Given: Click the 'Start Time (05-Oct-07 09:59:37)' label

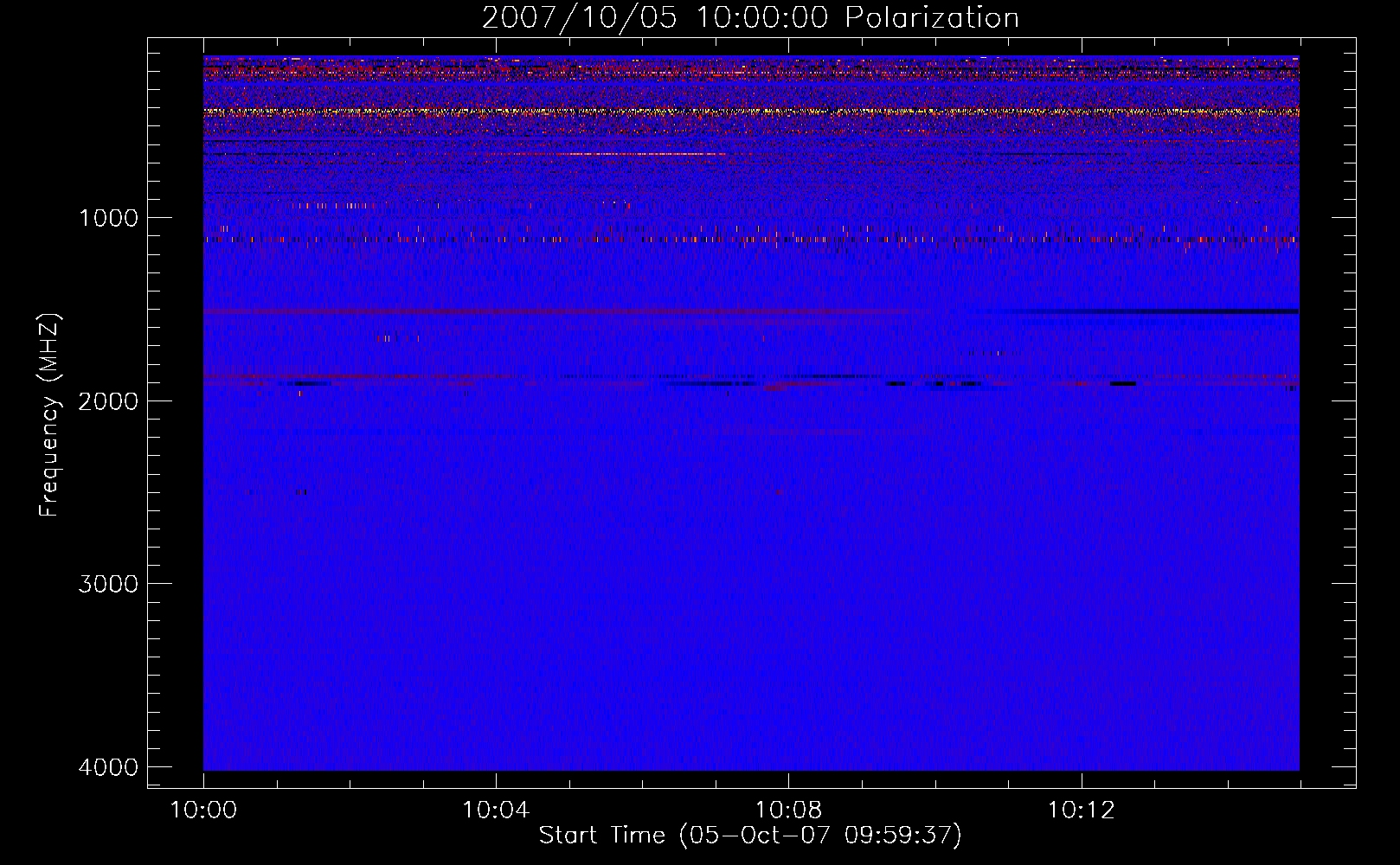Looking at the screenshot, I should 750,836.
